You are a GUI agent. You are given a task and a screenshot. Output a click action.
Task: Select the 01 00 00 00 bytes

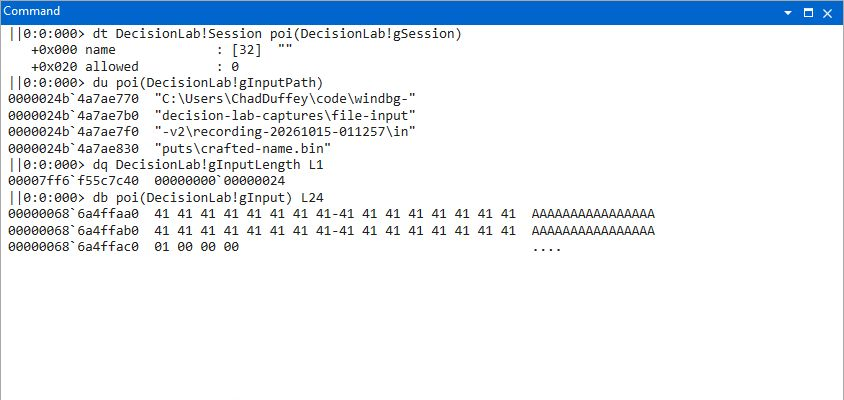pyautogui.click(x=196, y=247)
